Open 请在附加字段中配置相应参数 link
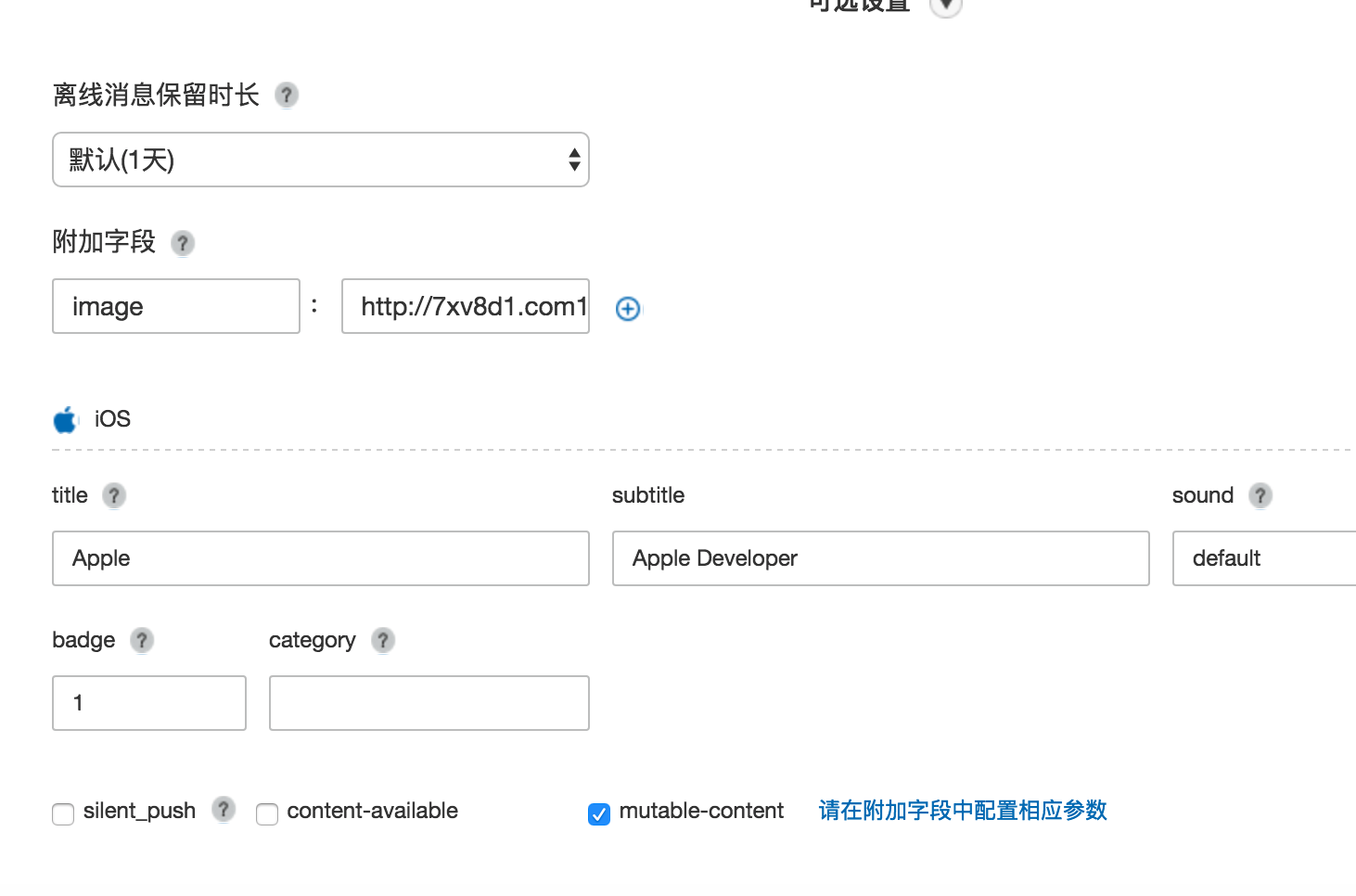The image size is (1356, 896). coord(963,811)
